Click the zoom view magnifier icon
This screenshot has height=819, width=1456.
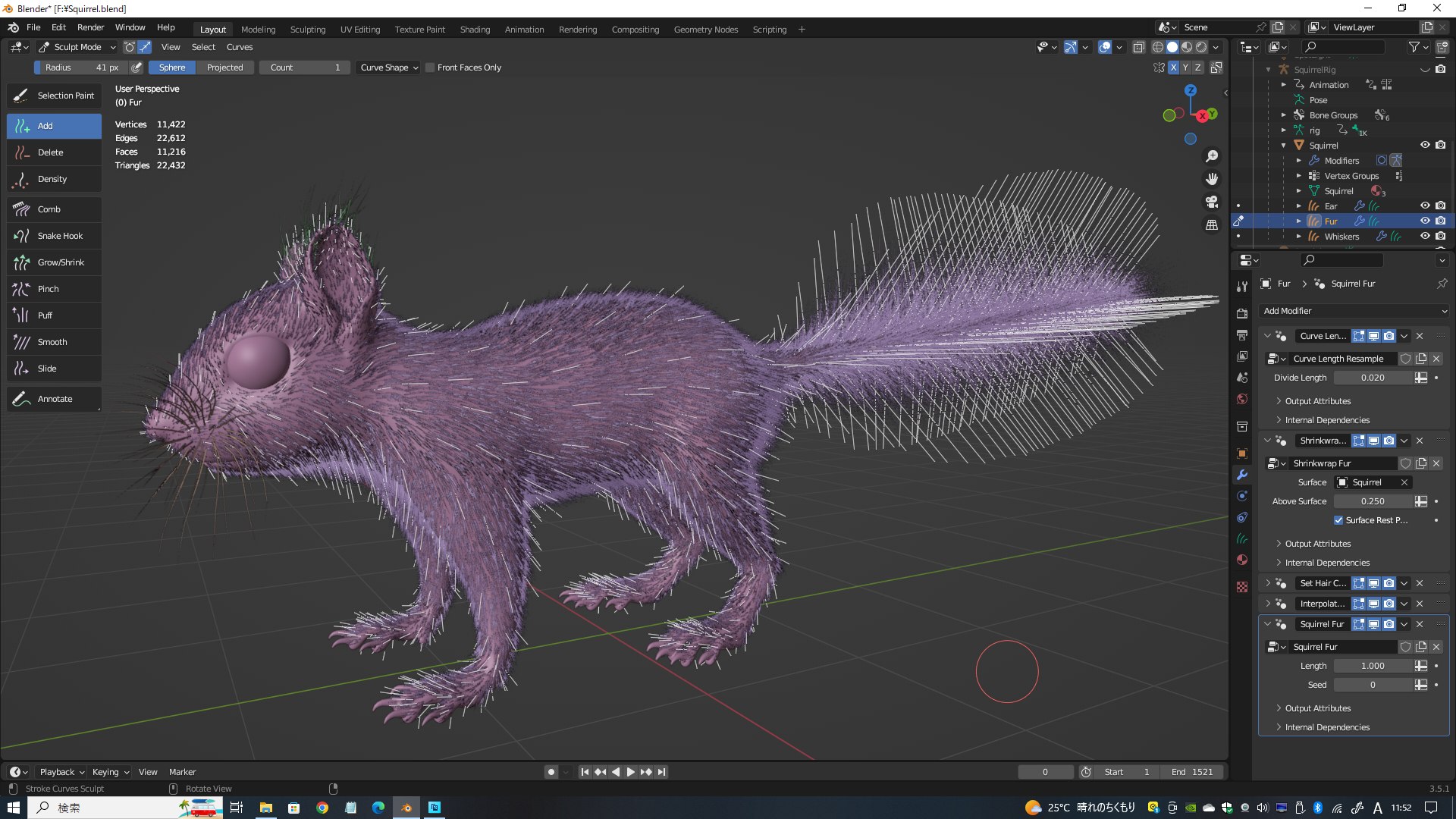[1212, 156]
